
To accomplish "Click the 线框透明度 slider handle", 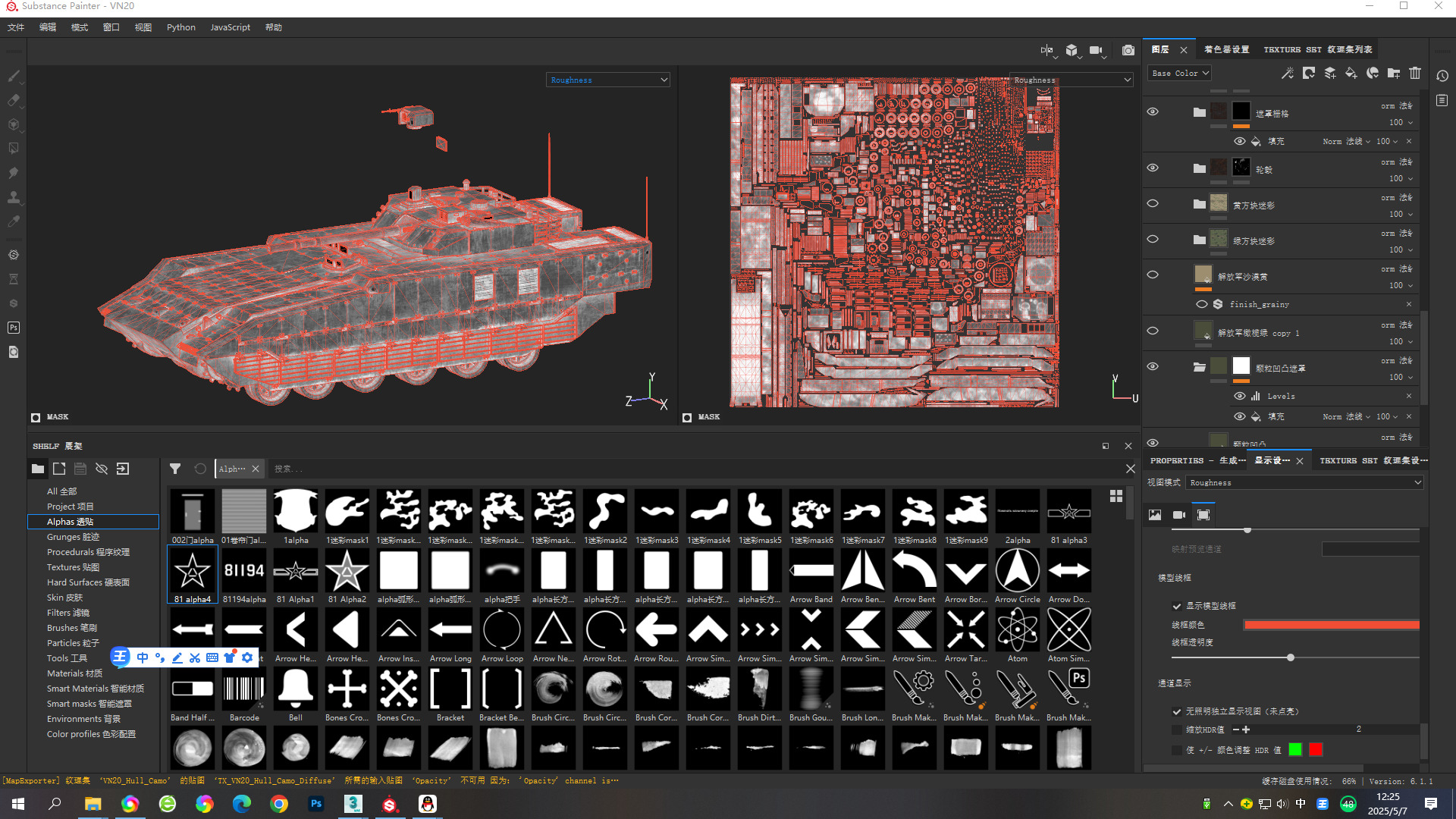I will [x=1291, y=657].
